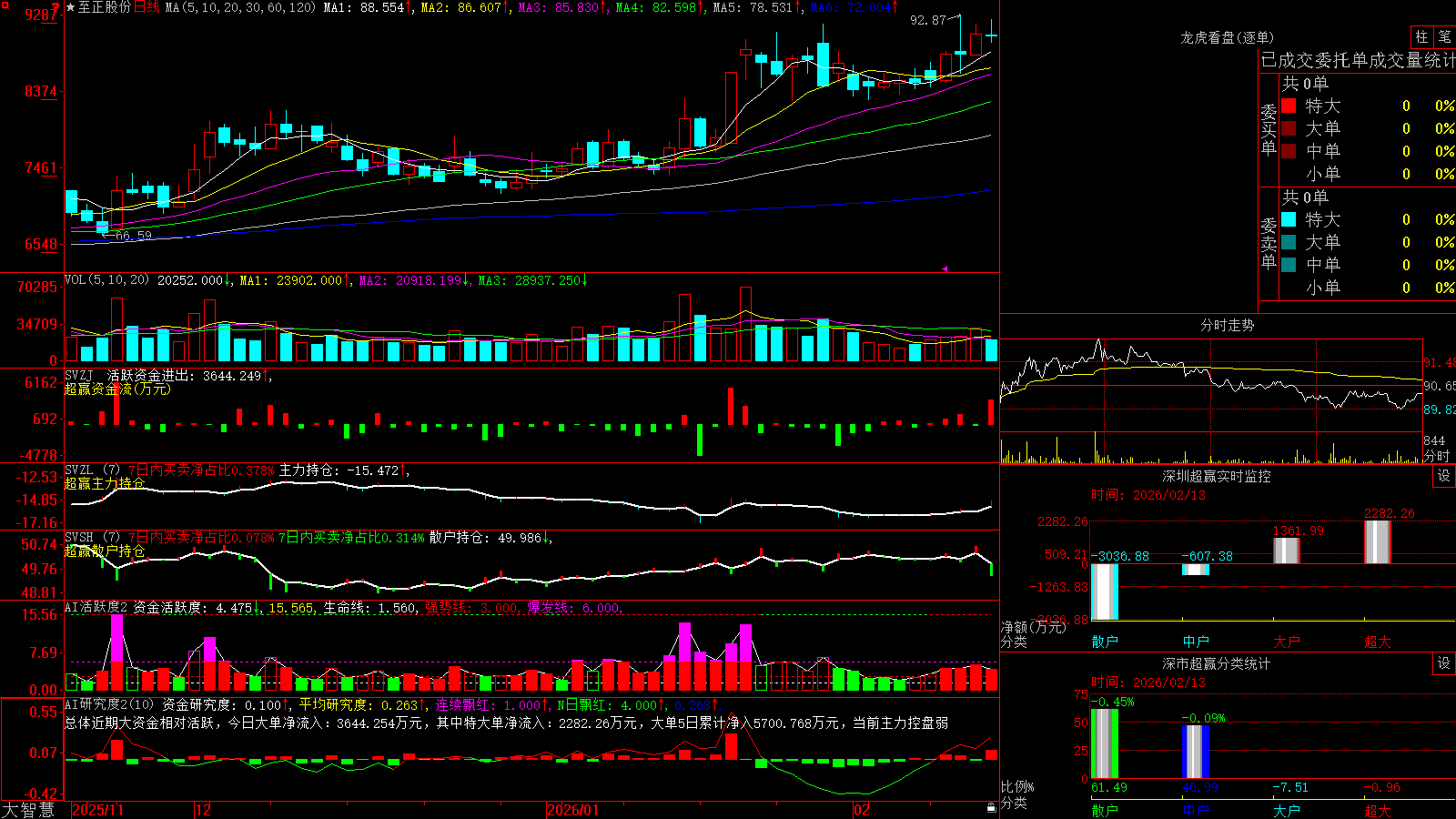Click the 02 month marker on timeline
This screenshot has height=819, width=1456.
pyautogui.click(x=861, y=810)
